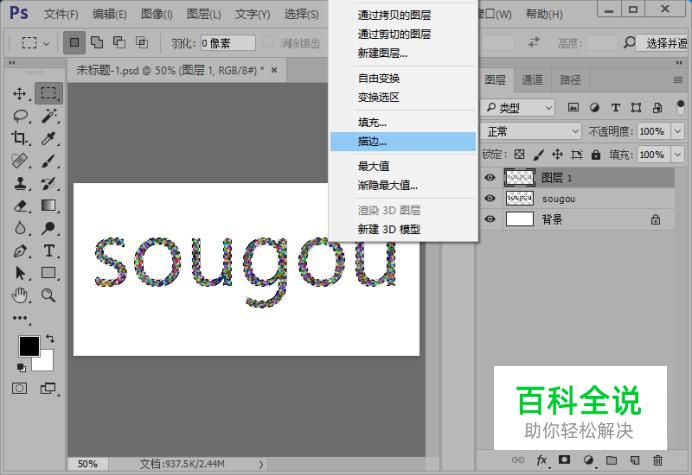Select the Clone Stamp tool
692x475 pixels.
pyautogui.click(x=19, y=183)
